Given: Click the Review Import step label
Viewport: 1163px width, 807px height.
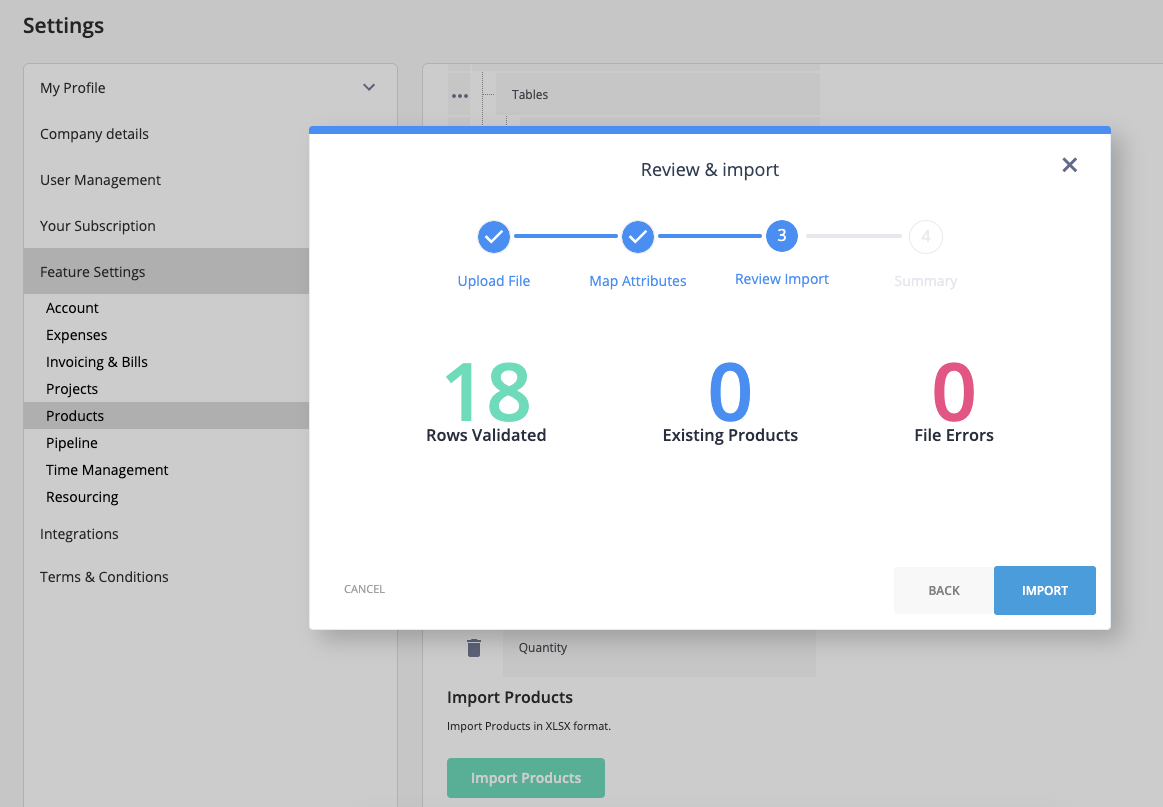Looking at the screenshot, I should click(x=781, y=280).
